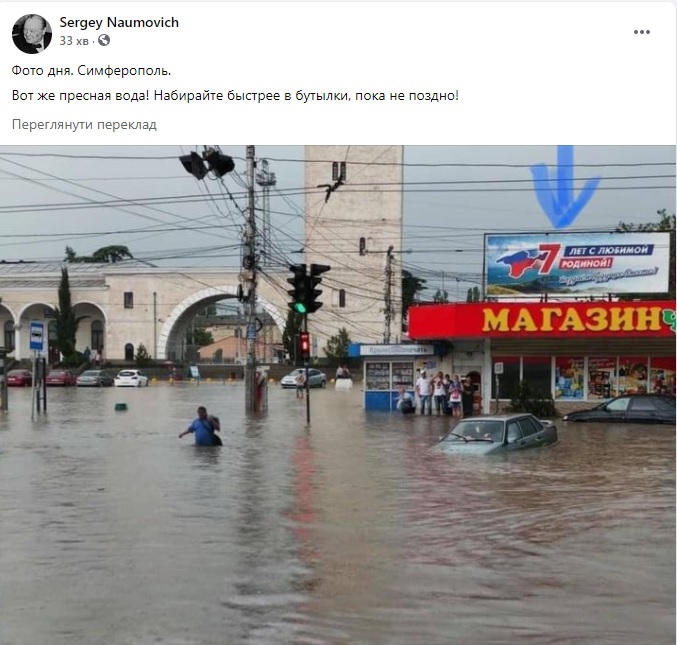This screenshot has height=645, width=677.
Task: Click 'Переглянути переклад' to view translation
Action: pos(84,124)
